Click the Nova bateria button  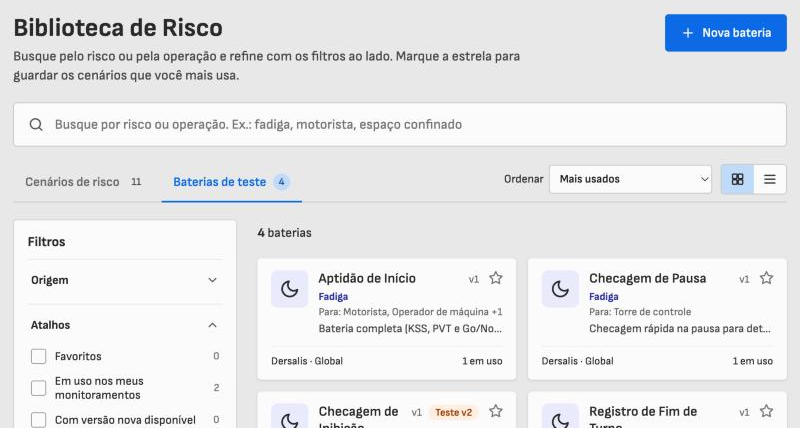726,33
